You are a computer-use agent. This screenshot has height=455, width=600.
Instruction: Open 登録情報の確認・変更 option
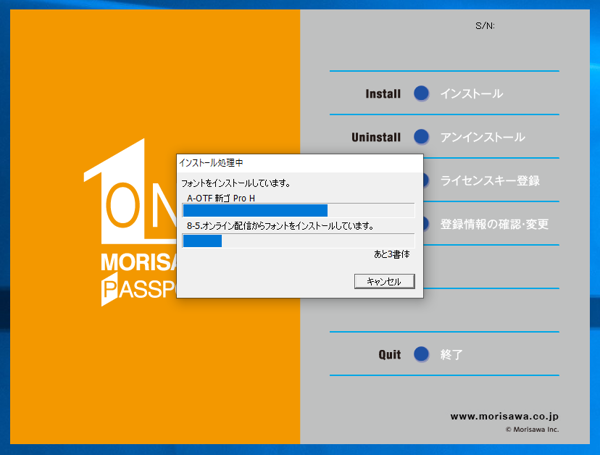tap(494, 224)
